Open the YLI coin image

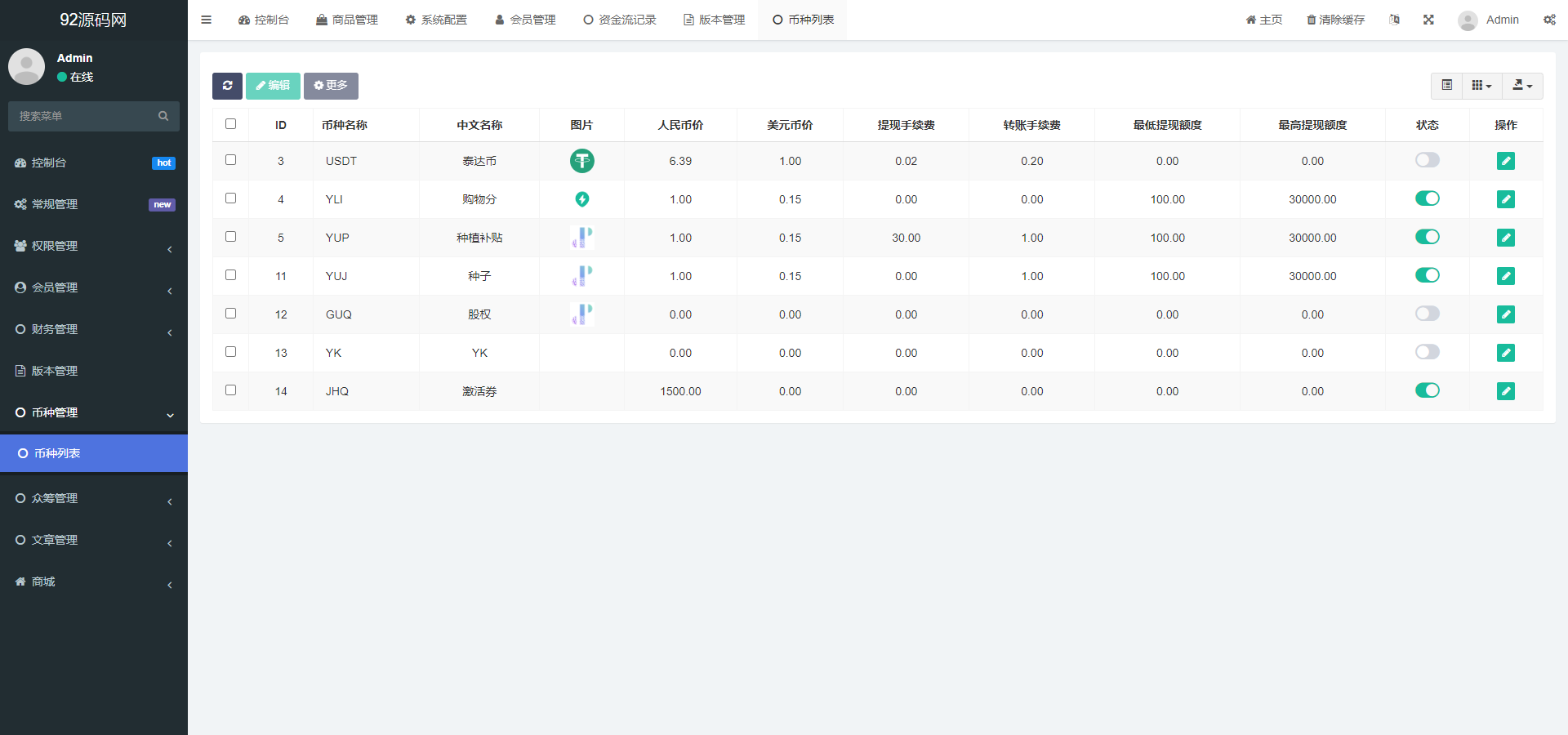[x=582, y=199]
